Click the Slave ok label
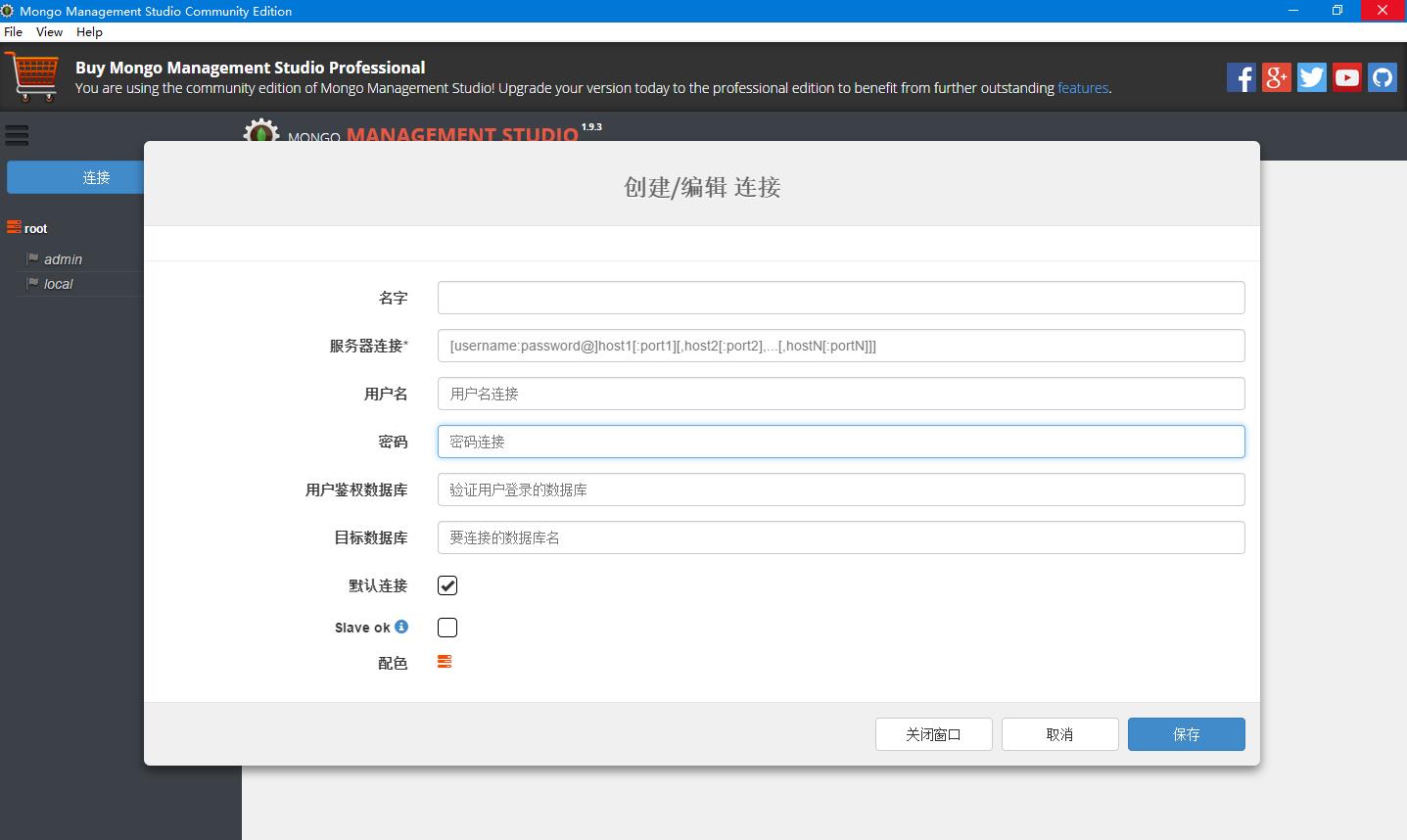The image size is (1407, 840). 362,628
